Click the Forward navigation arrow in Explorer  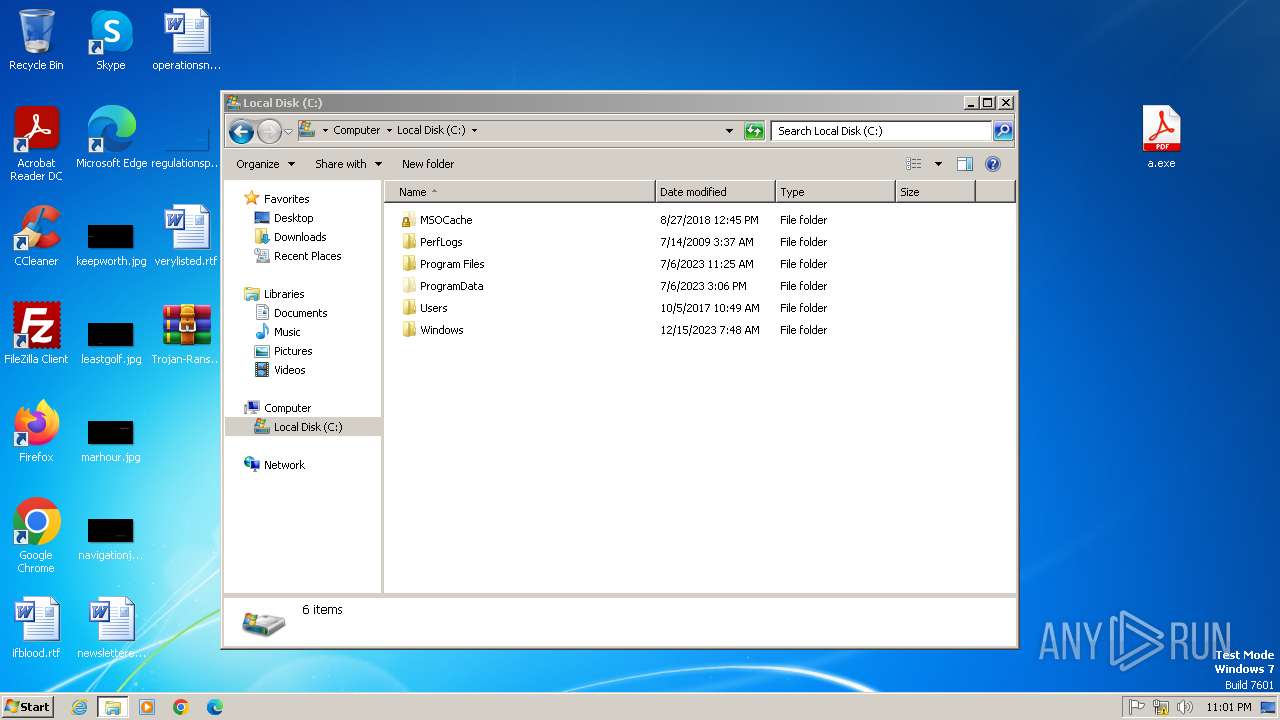click(269, 131)
